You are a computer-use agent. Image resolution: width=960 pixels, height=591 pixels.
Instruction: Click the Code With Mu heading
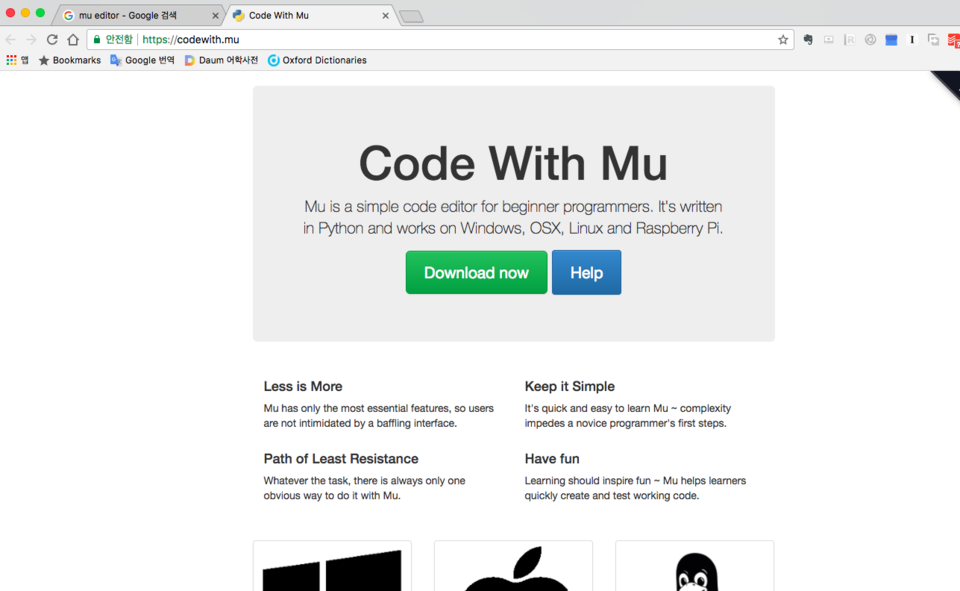point(513,163)
